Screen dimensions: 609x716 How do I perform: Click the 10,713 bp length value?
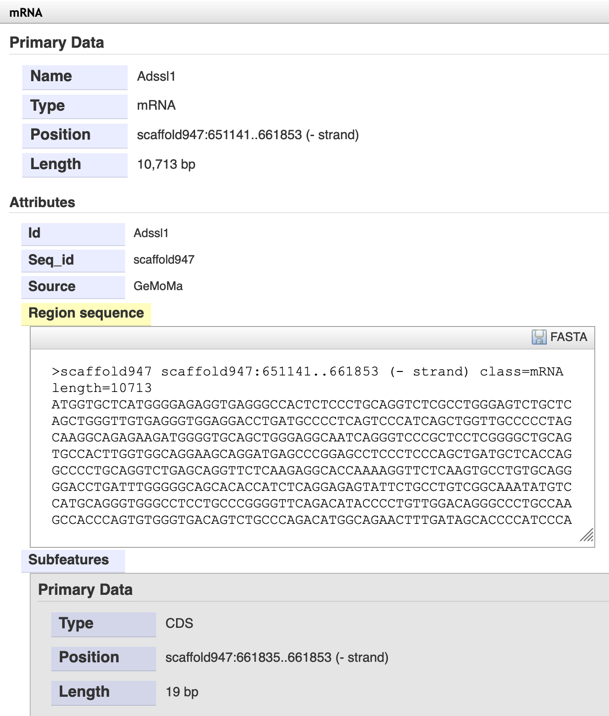[166, 164]
